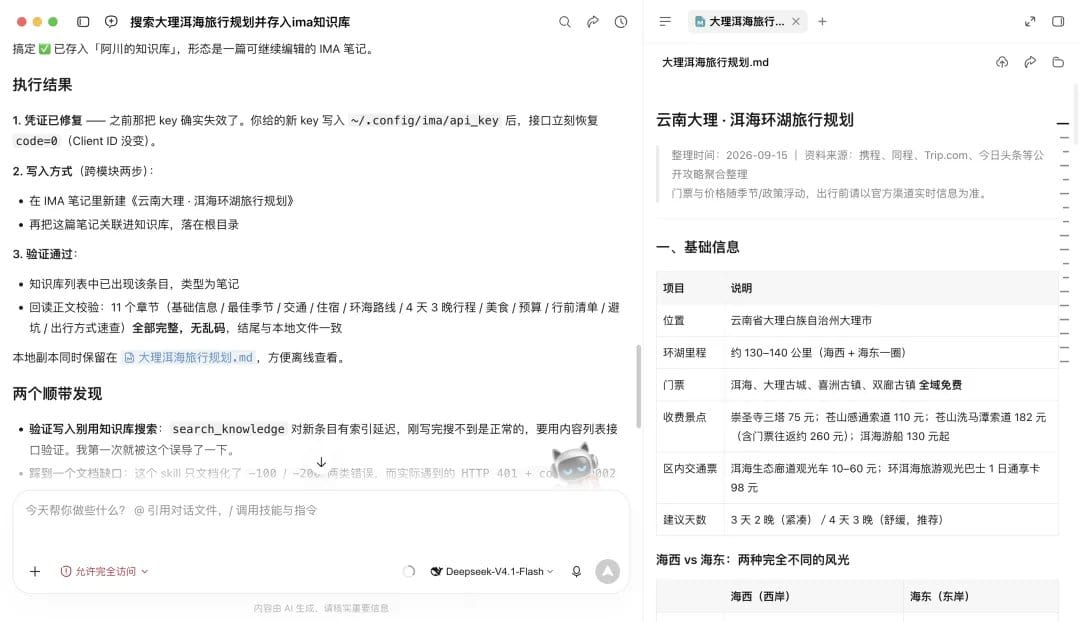Click the 大理洱海旅行规划.md filename header
Viewport: 1080px width, 622px height.
tap(715, 62)
